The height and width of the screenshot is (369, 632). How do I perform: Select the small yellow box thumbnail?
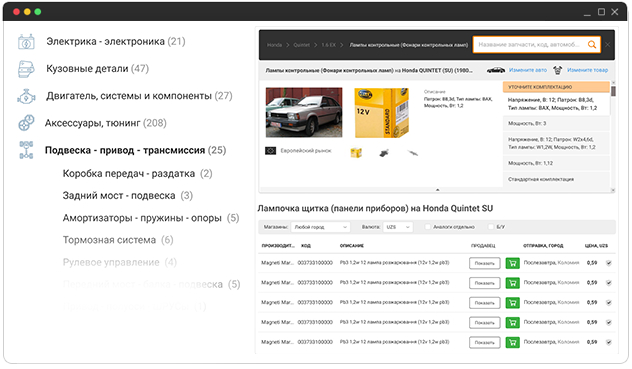click(356, 153)
